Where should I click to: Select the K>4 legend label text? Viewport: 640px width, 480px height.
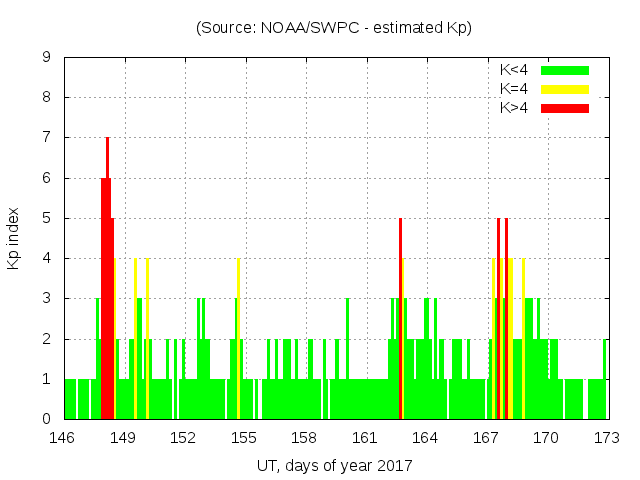(x=515, y=107)
